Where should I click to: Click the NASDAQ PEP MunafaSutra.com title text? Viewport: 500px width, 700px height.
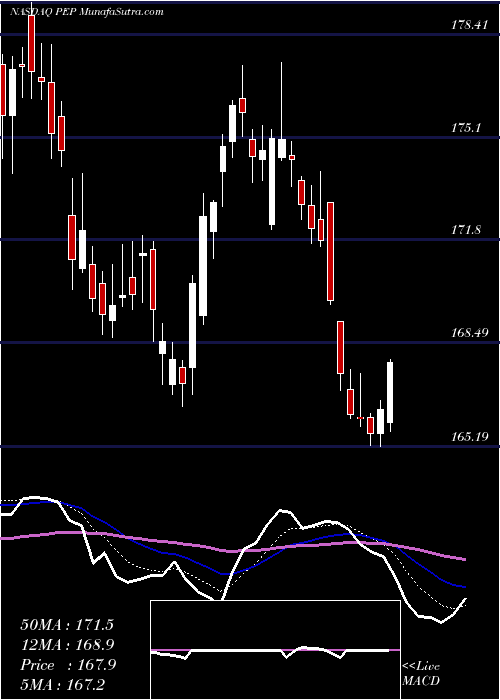[87, 12]
